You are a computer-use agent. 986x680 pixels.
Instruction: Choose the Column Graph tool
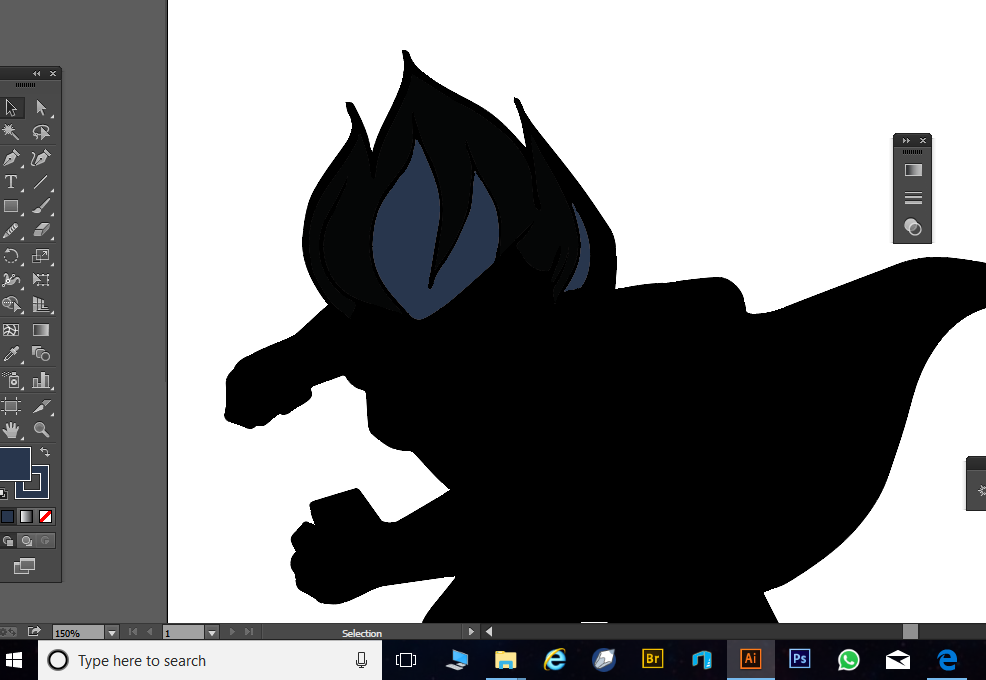[x=41, y=380]
